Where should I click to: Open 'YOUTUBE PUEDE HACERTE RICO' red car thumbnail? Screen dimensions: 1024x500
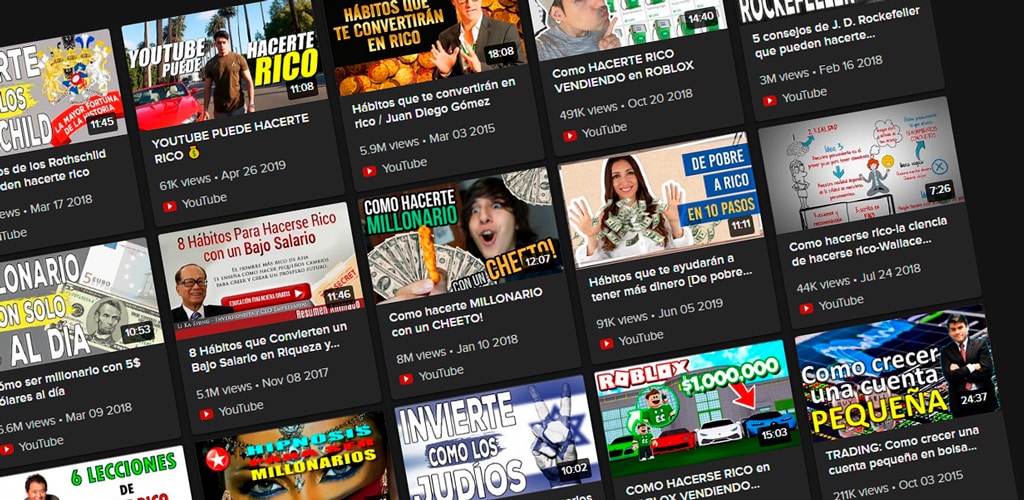[x=225, y=62]
